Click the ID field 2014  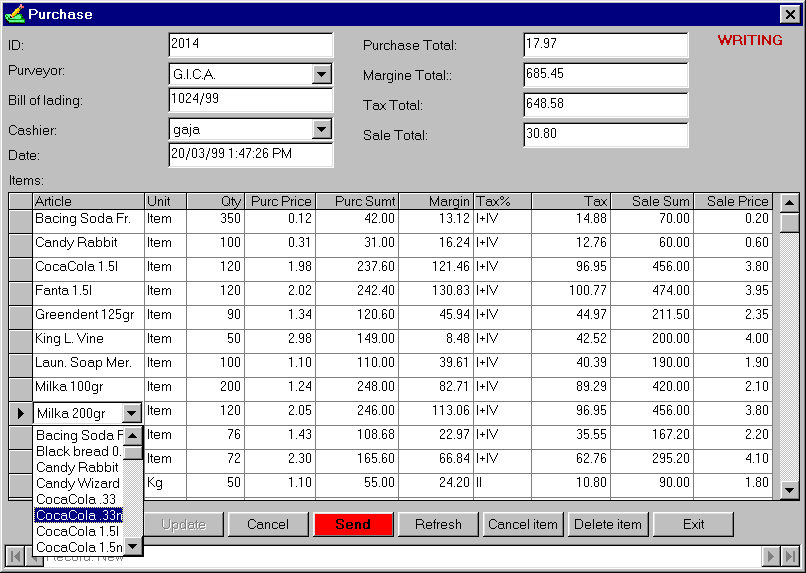(x=251, y=45)
